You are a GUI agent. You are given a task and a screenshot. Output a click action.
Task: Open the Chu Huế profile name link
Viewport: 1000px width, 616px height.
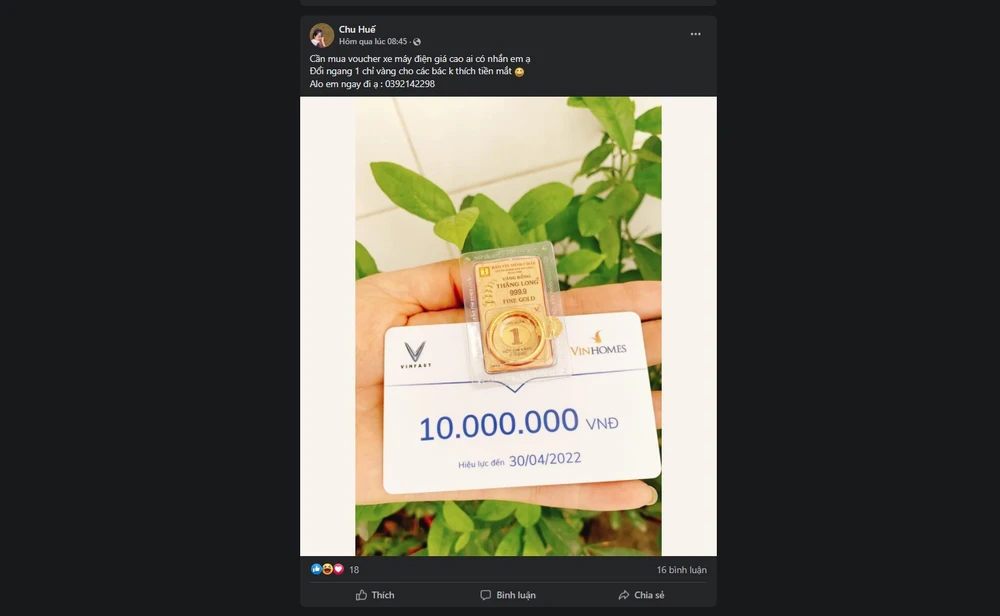[357, 29]
